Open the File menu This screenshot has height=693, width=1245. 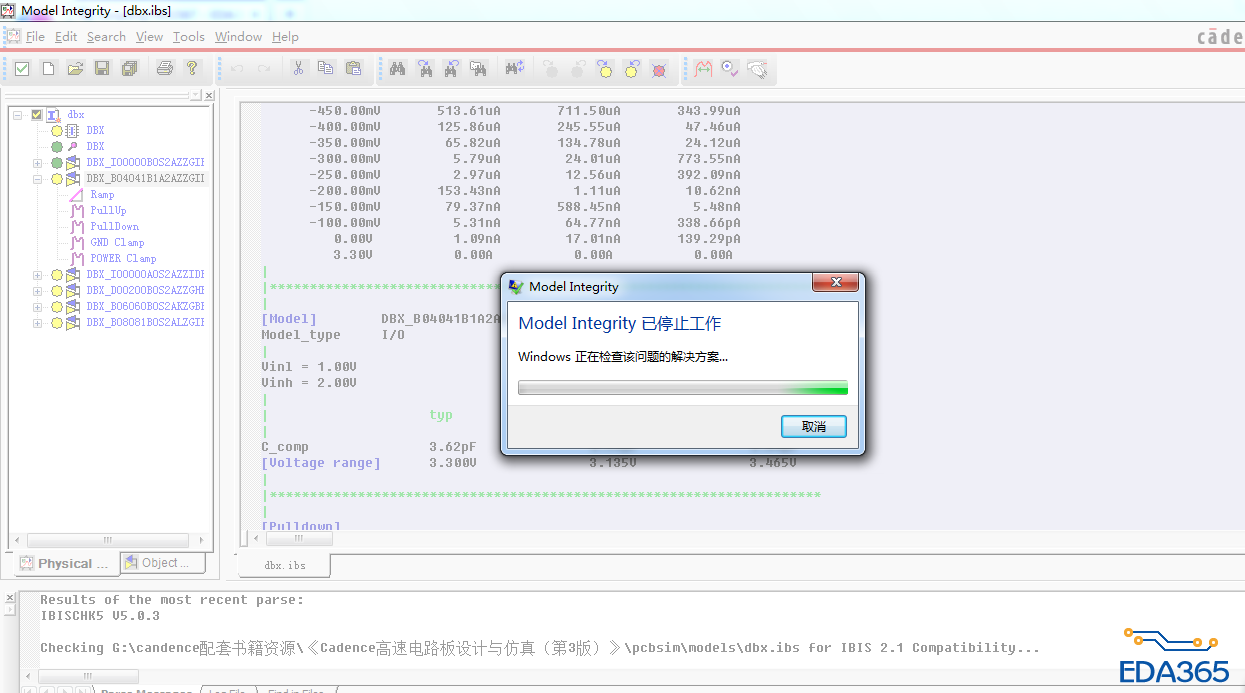35,37
